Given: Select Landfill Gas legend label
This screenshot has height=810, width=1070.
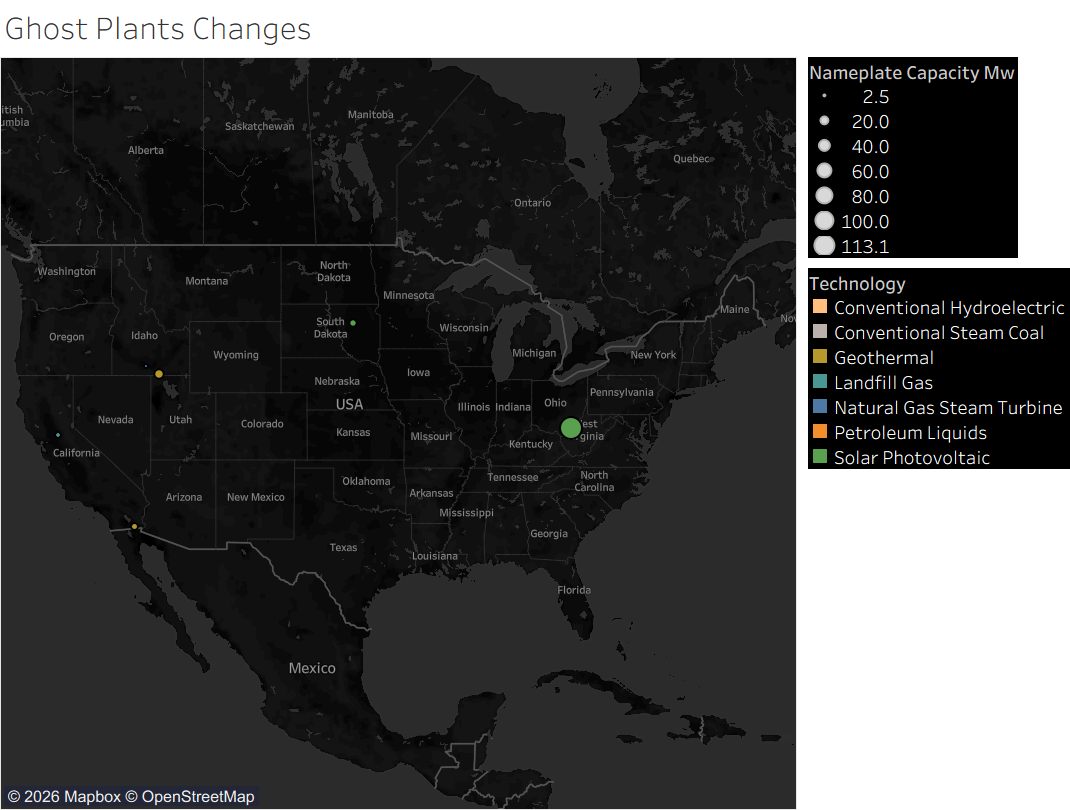Looking at the screenshot, I should (x=883, y=383).
